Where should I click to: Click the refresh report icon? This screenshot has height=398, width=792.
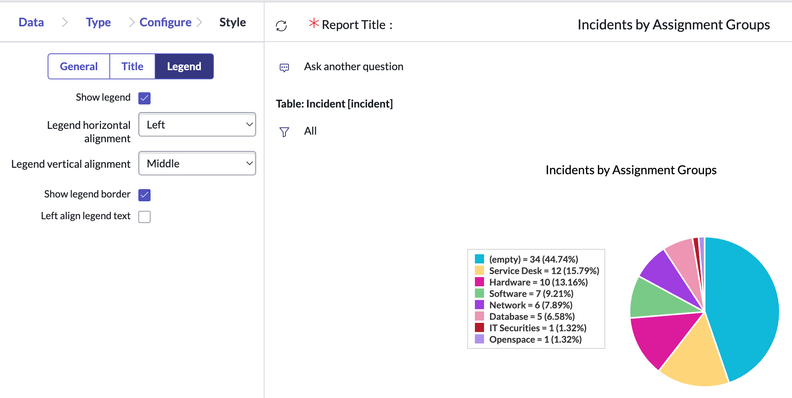click(x=281, y=26)
